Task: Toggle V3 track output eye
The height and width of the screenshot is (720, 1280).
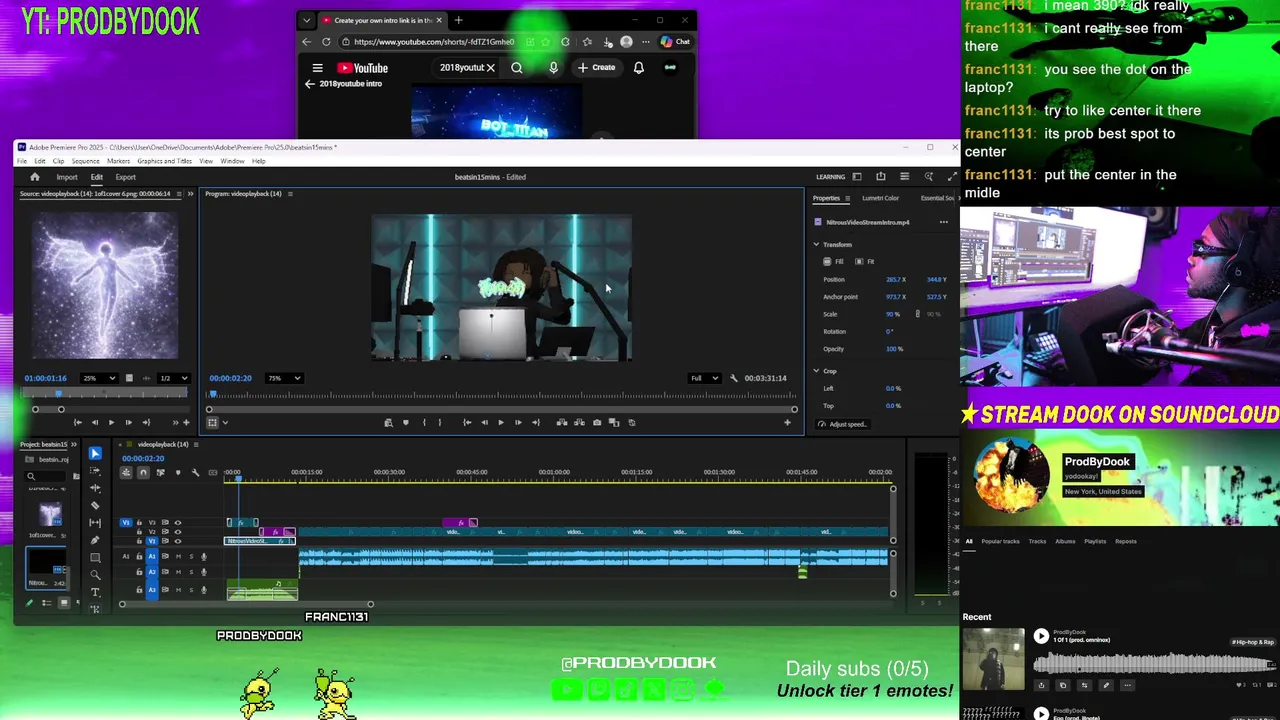Action: [x=178, y=522]
